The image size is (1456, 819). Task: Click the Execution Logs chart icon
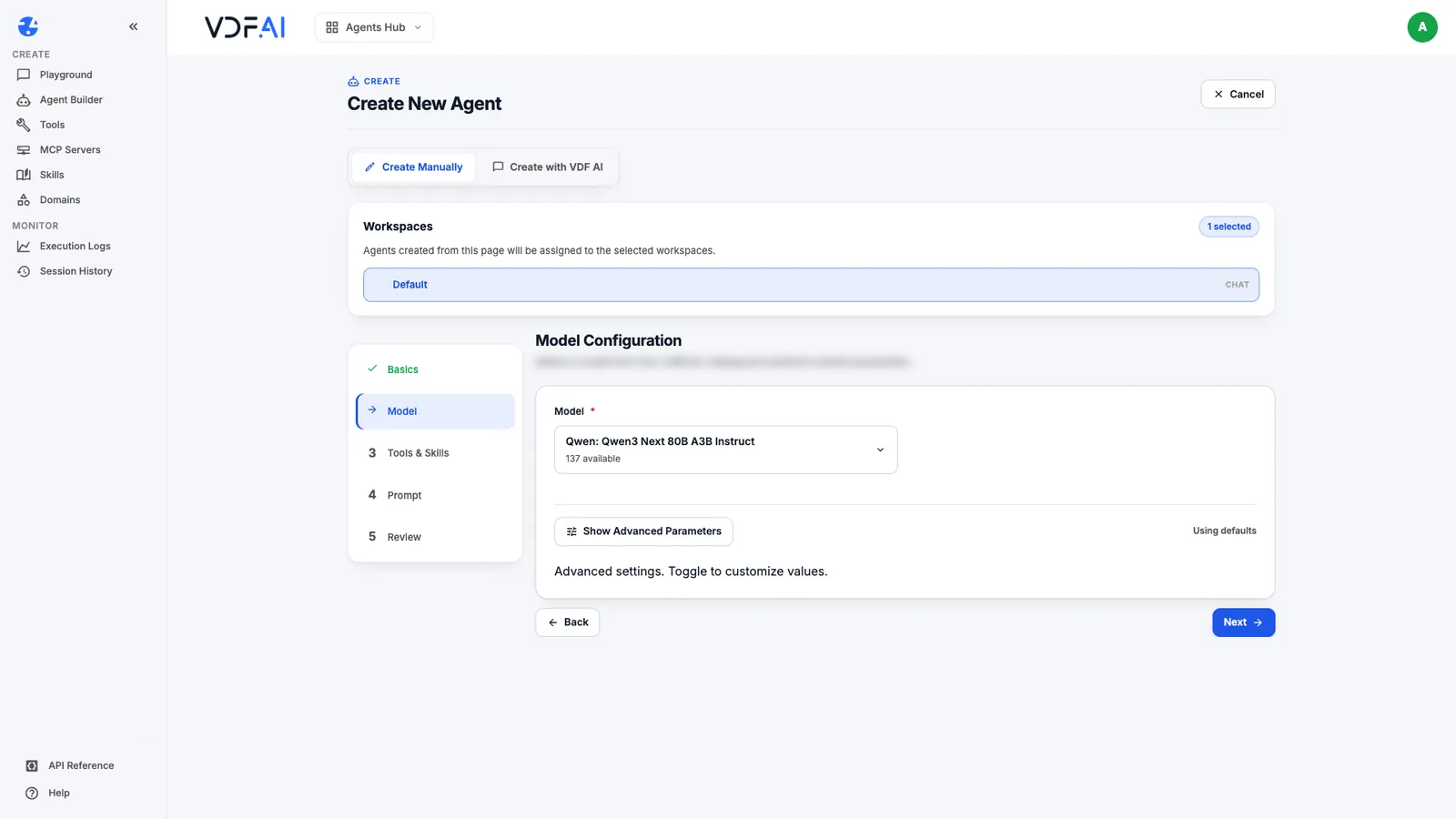pyautogui.click(x=24, y=247)
